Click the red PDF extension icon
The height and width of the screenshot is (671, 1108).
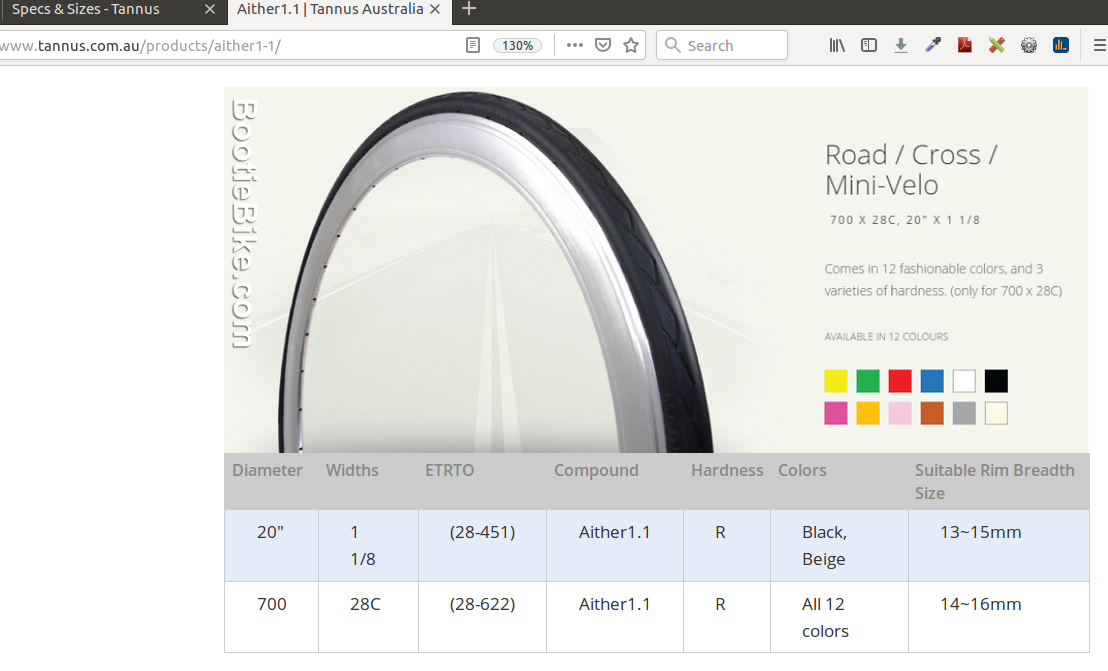coord(965,45)
